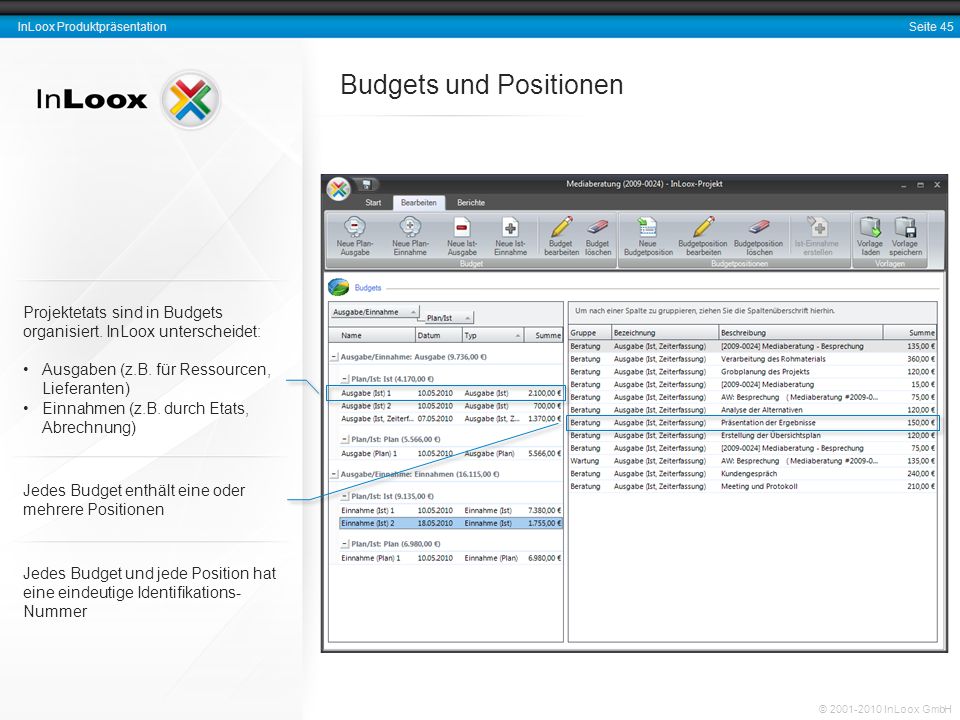The width and height of the screenshot is (960, 720).
Task: Select budget row Einnahme (Plan) 1
Action: (x=451, y=558)
